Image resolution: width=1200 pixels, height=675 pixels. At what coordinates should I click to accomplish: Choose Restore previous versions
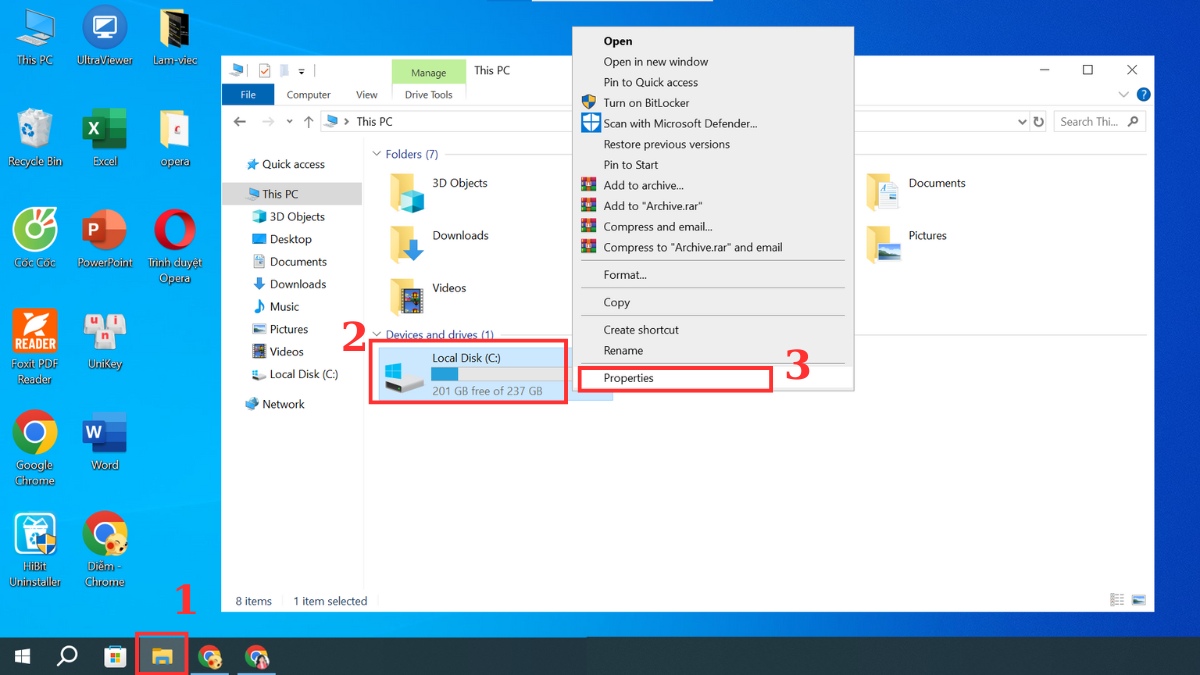[713, 144]
